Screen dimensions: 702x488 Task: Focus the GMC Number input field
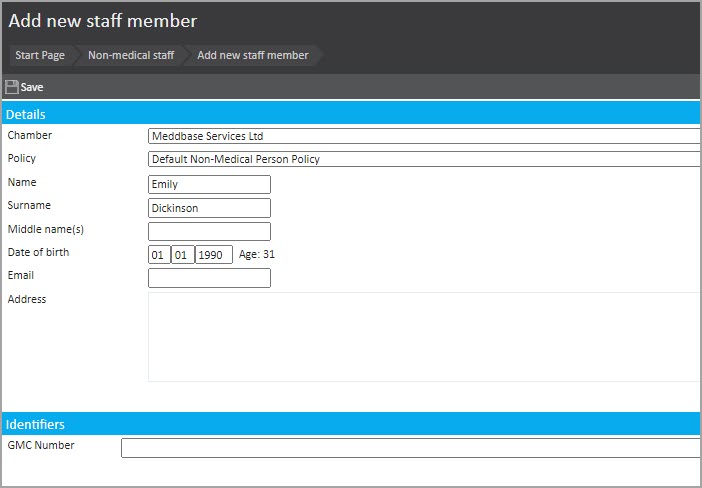click(x=411, y=448)
